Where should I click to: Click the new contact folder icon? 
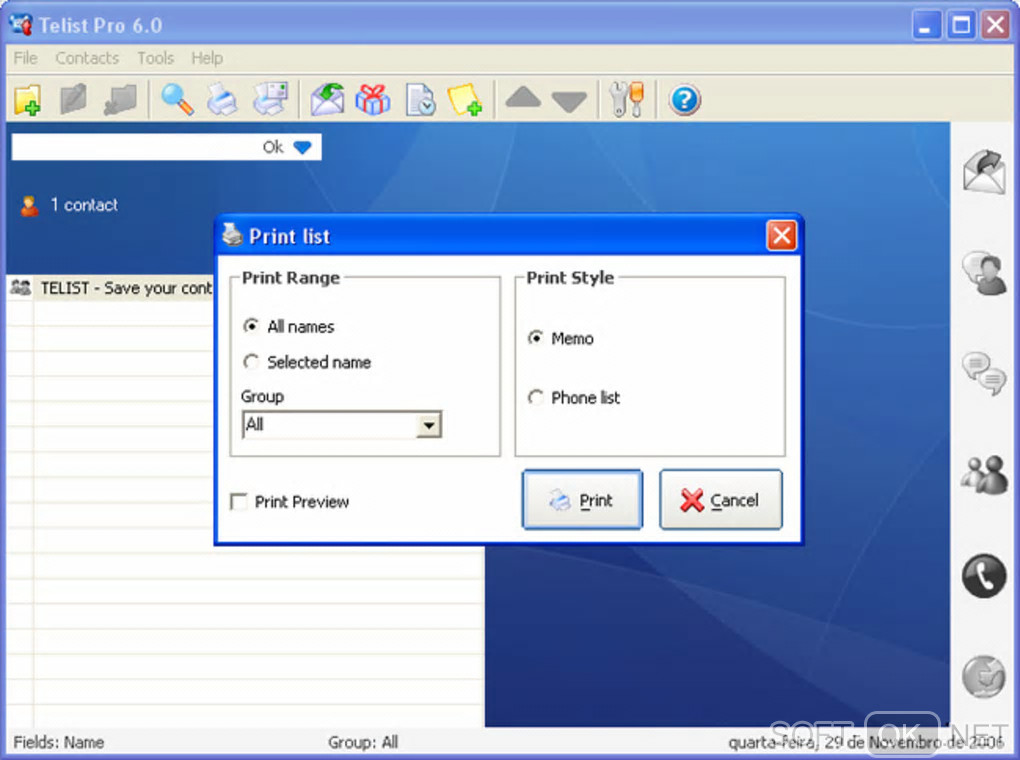coord(28,100)
